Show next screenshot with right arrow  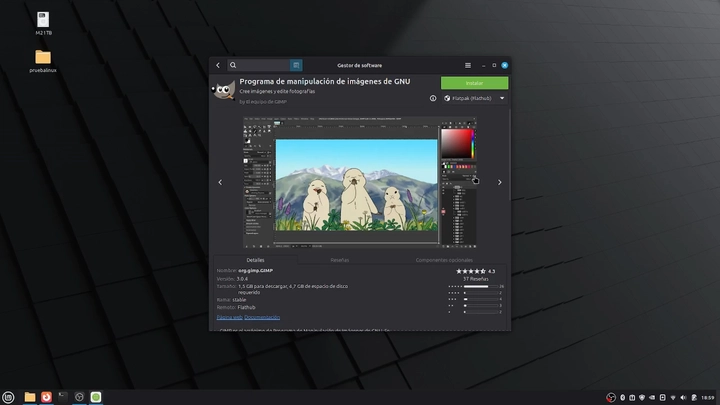pos(500,182)
